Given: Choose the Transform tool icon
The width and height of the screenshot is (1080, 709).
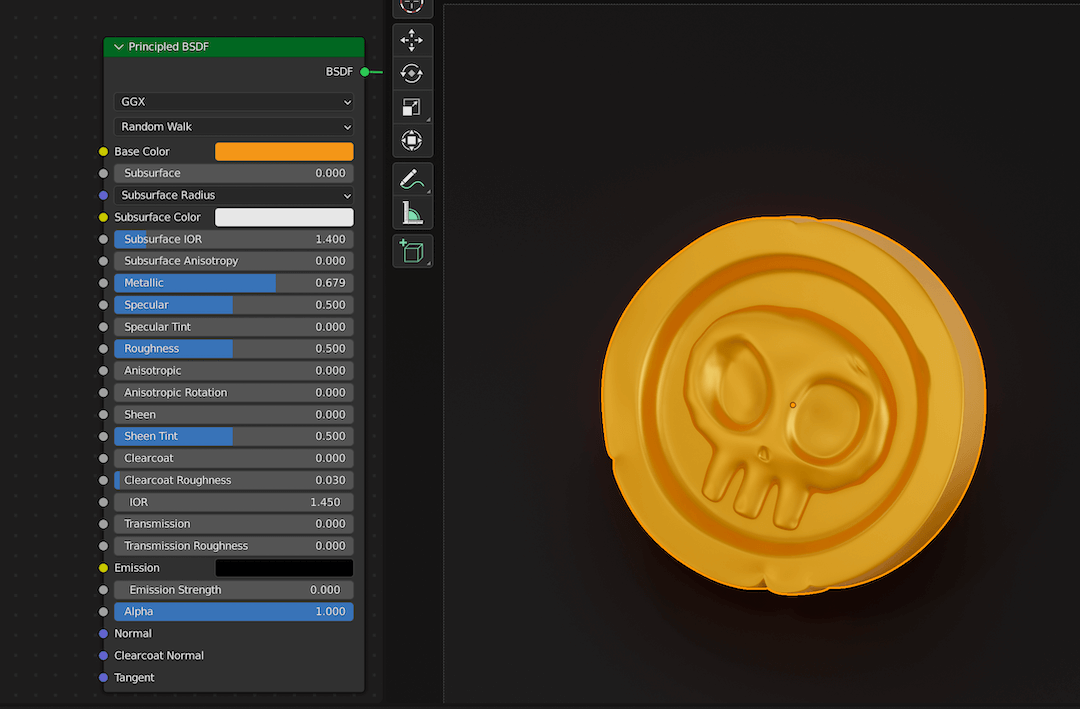Looking at the screenshot, I should 412,140.
